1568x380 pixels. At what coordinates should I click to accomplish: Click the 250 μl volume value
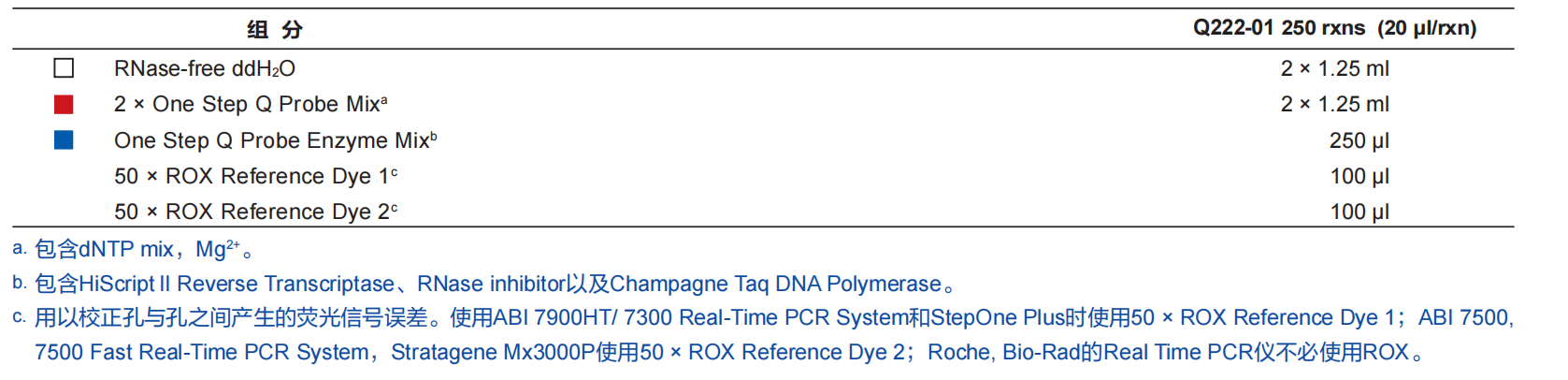point(1359,140)
